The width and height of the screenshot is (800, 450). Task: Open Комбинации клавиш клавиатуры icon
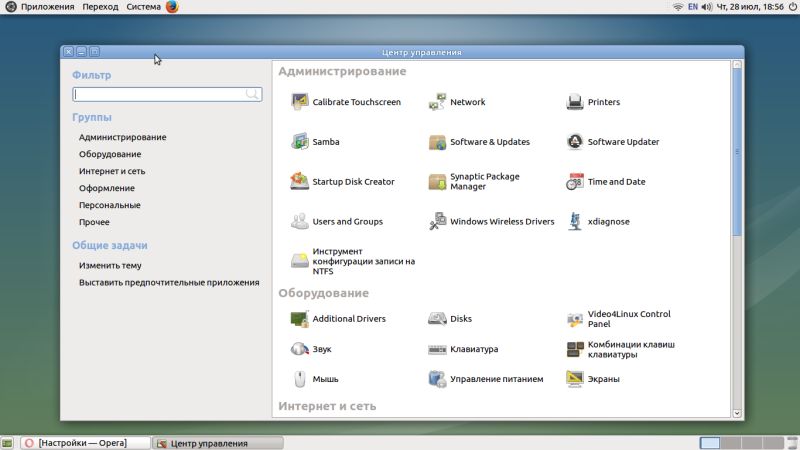(575, 349)
